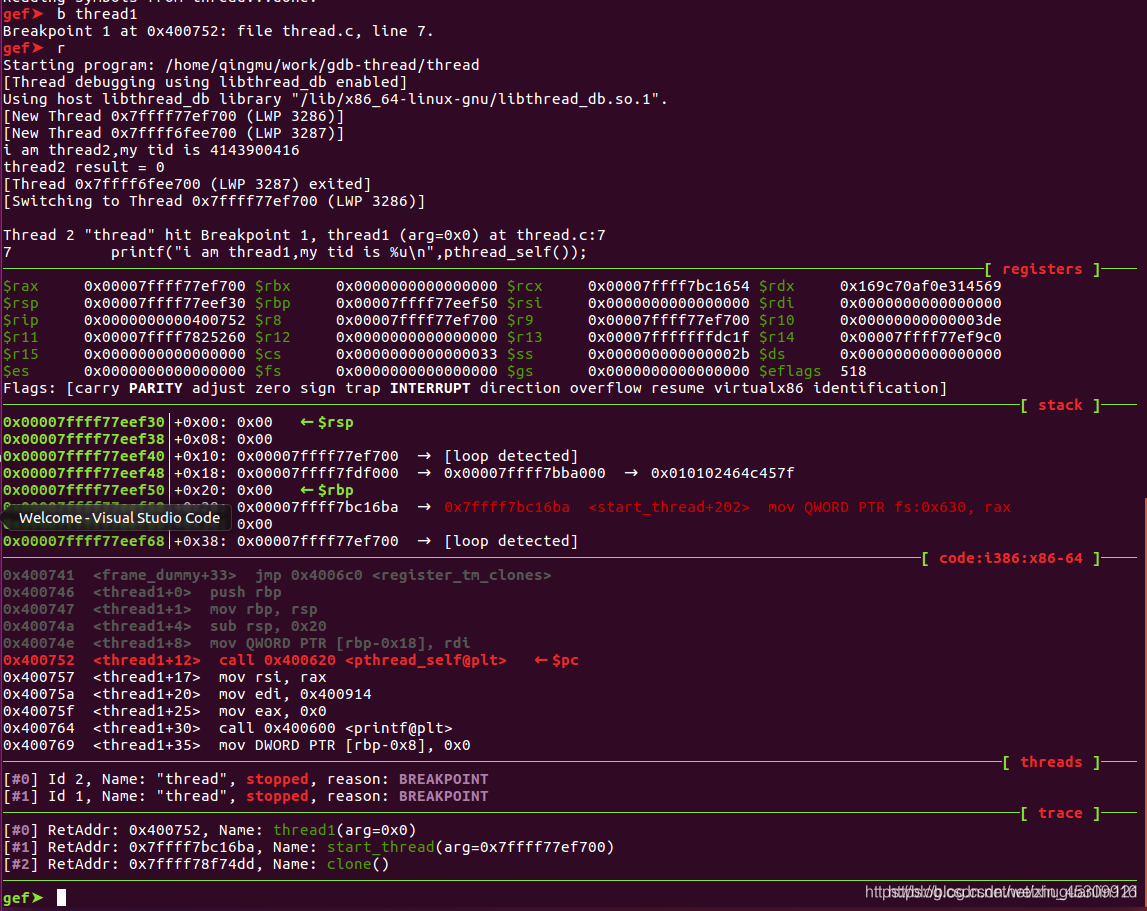
Task: Click the '← $pc' marker
Action: click(556, 660)
